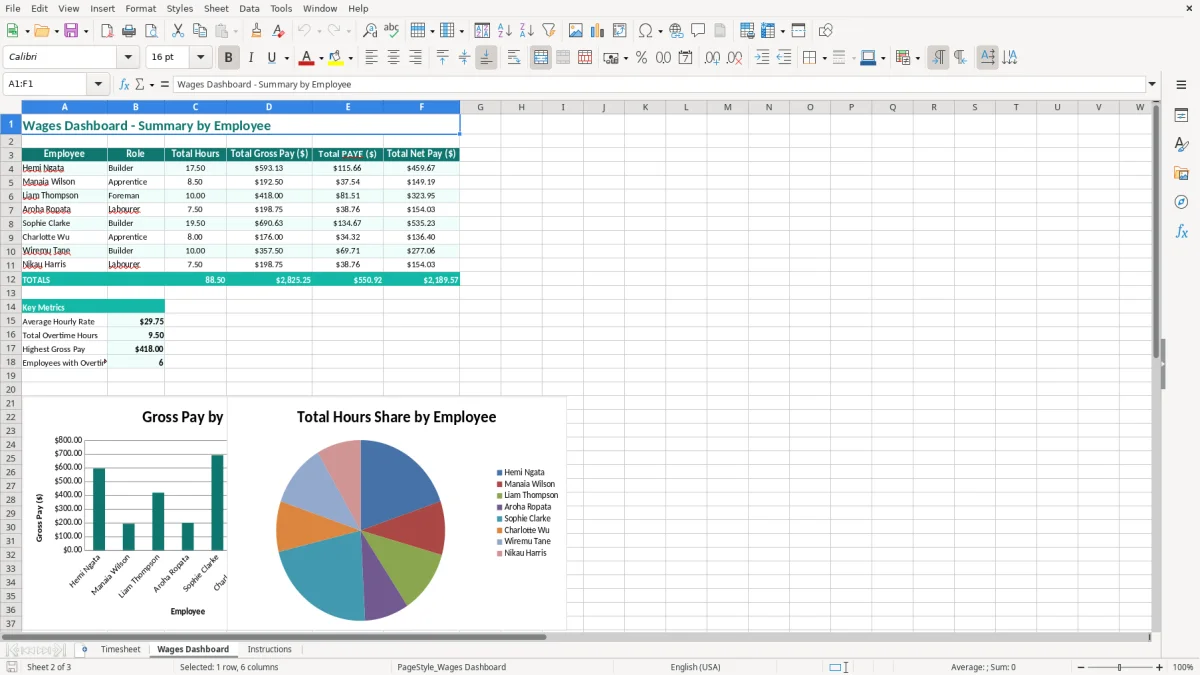Image resolution: width=1200 pixels, height=675 pixels.
Task: Open Sidebar Functions panel
Action: coord(1181,231)
